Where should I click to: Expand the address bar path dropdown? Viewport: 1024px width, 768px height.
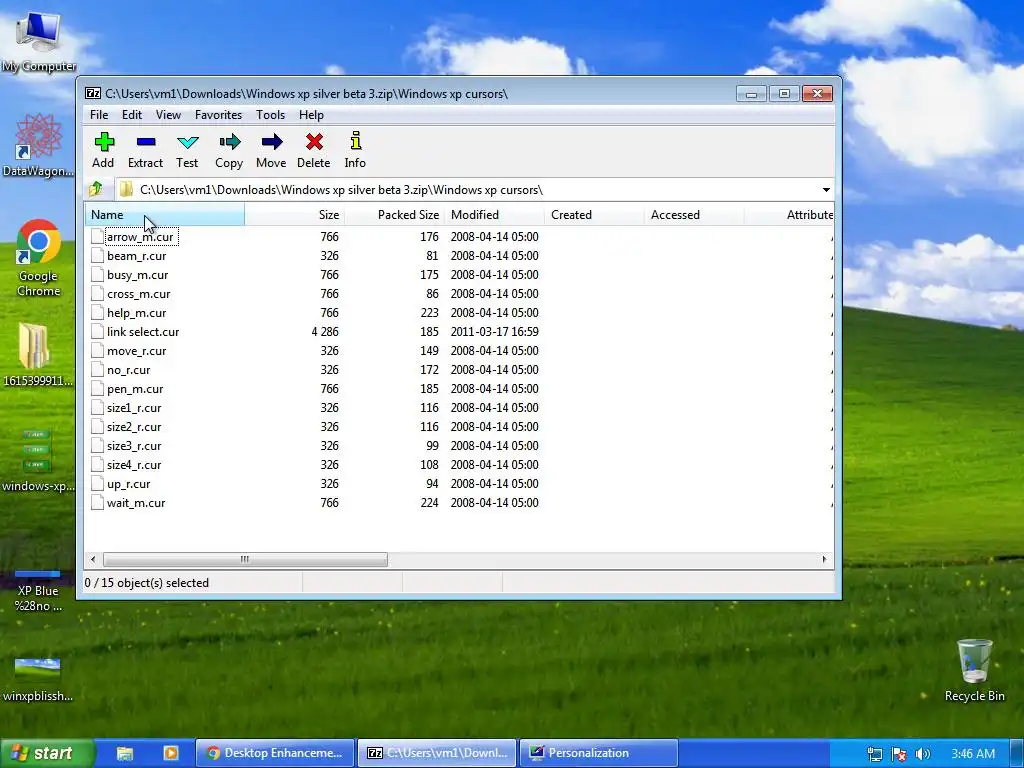point(826,189)
